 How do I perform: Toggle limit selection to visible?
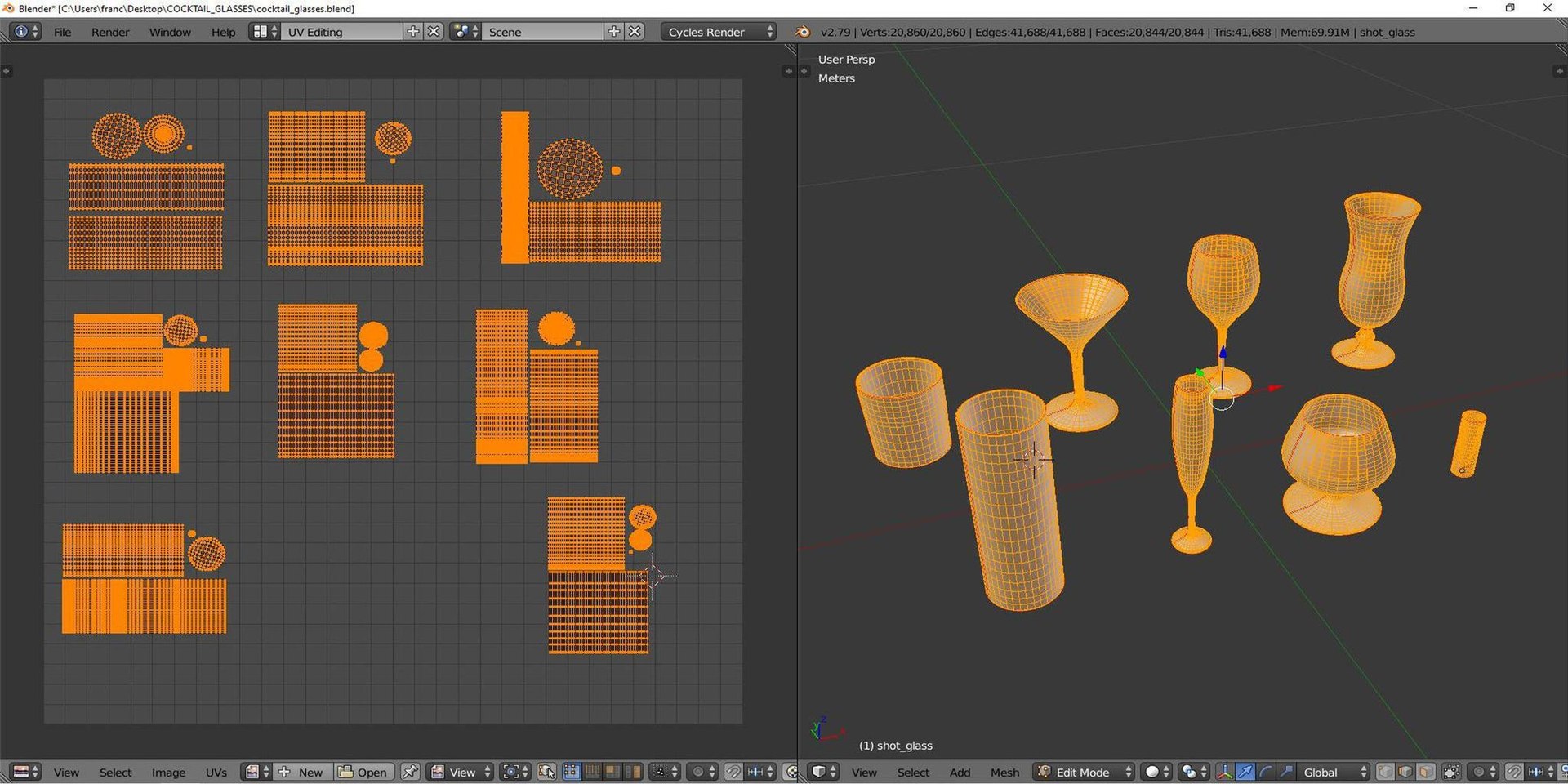tap(1451, 772)
